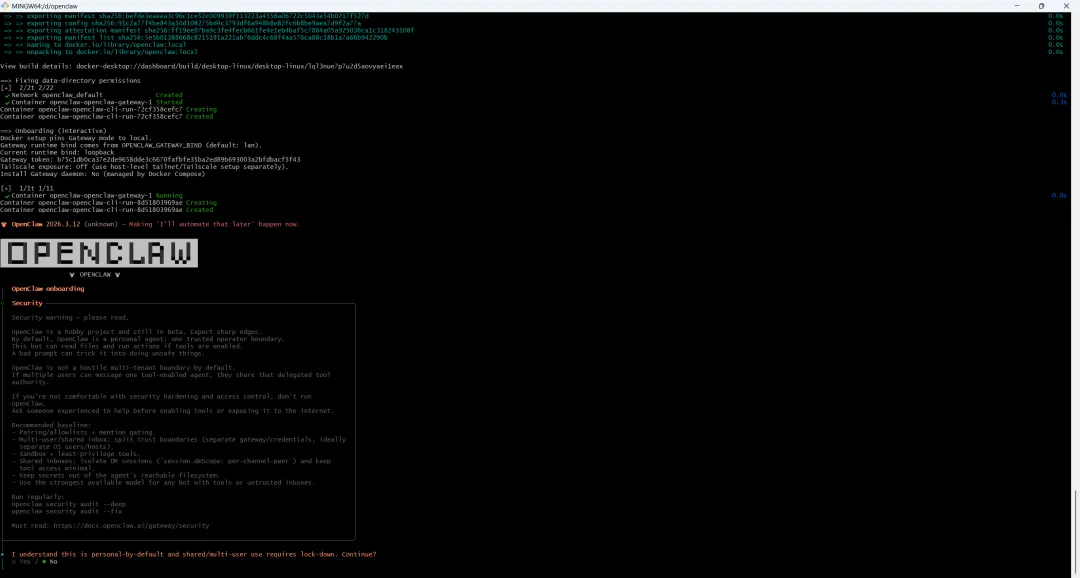Click 'OpenClaw is a hobby project' line
This screenshot has height=578, width=1080.
(136, 332)
